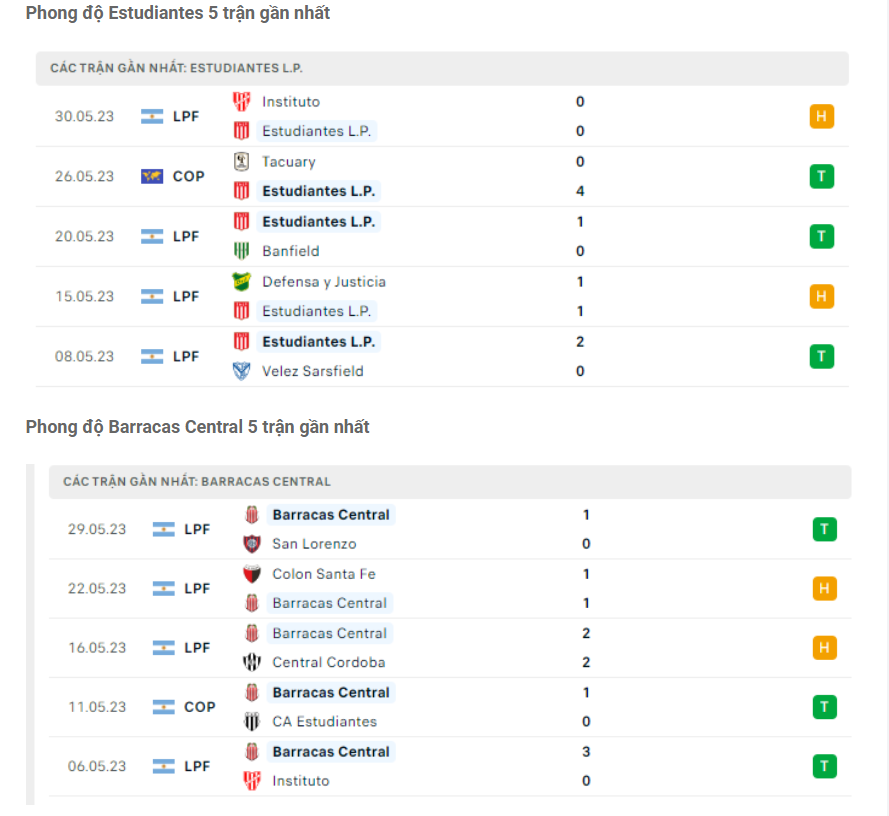Click the Velez Sarsfield crest
Screen dimensions: 889x816
(242, 371)
